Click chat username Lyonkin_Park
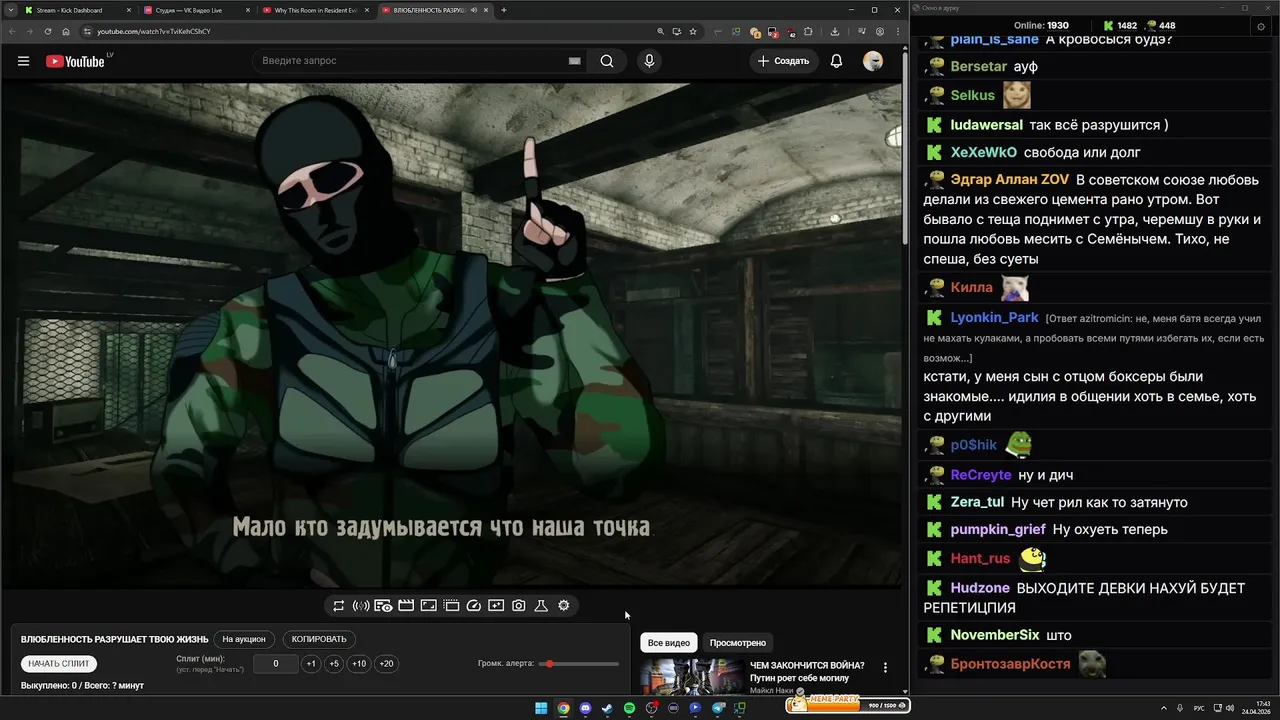This screenshot has height=720, width=1280. pos(994,317)
